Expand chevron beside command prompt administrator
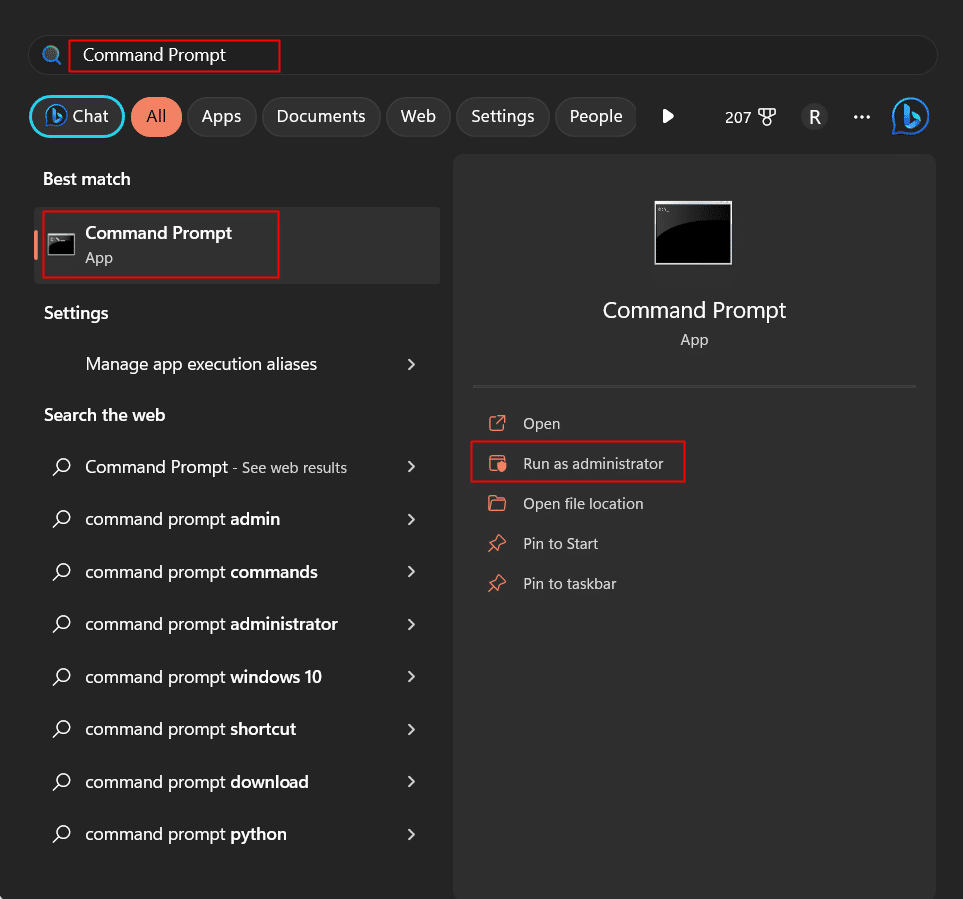 point(411,625)
